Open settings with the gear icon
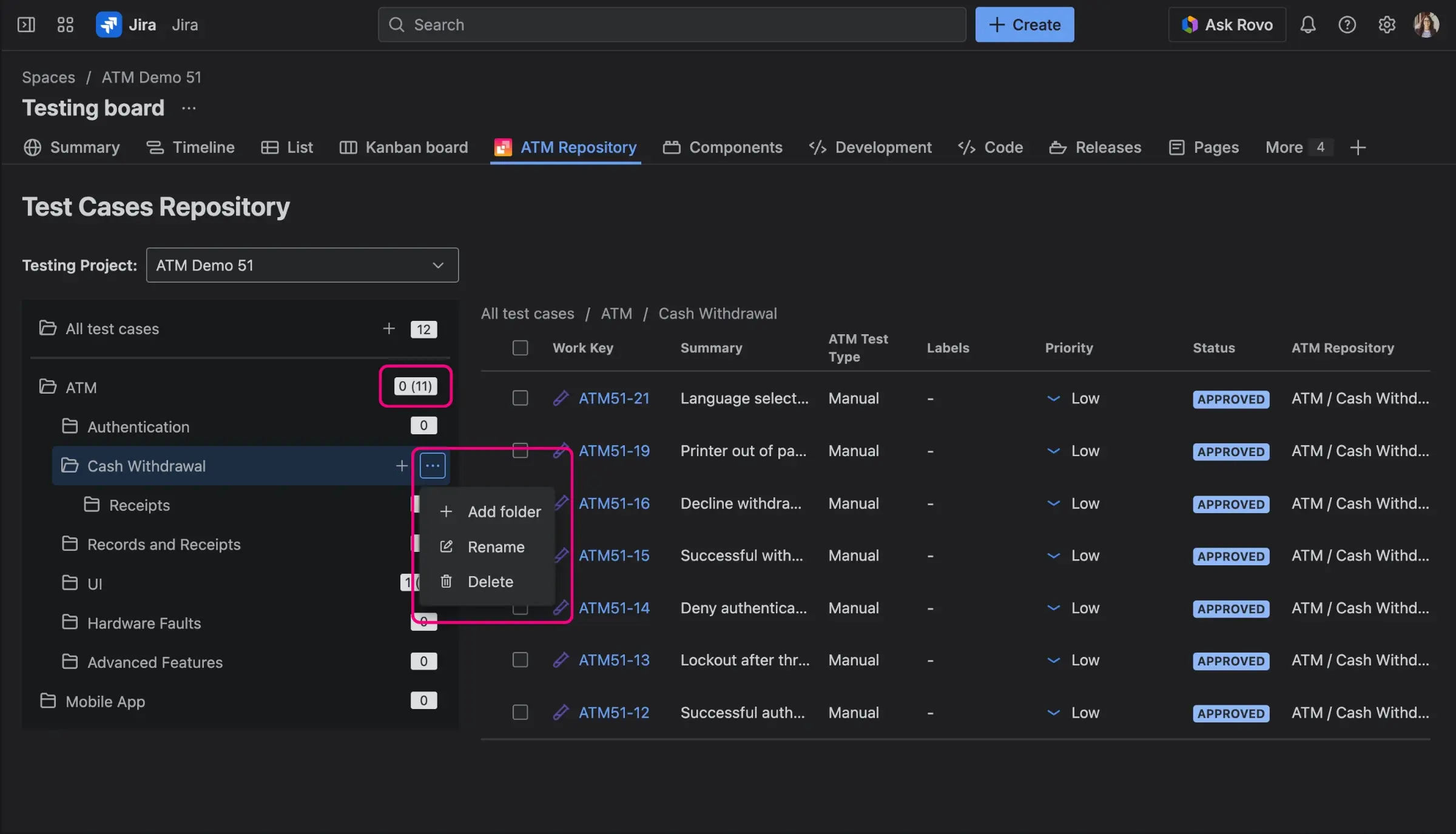Viewport: 1456px width, 834px height. 1387,25
